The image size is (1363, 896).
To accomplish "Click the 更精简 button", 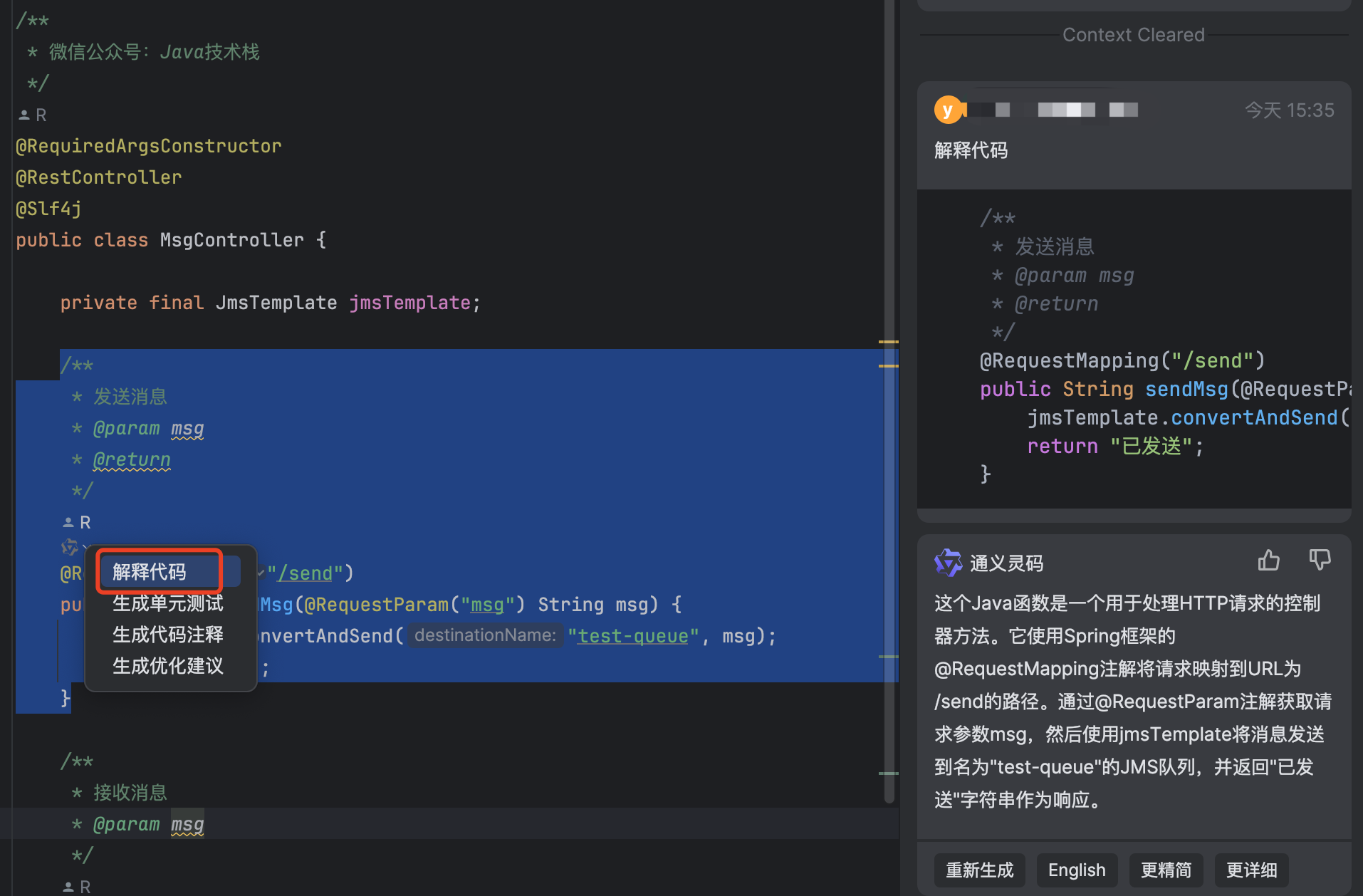I will coord(1166,870).
